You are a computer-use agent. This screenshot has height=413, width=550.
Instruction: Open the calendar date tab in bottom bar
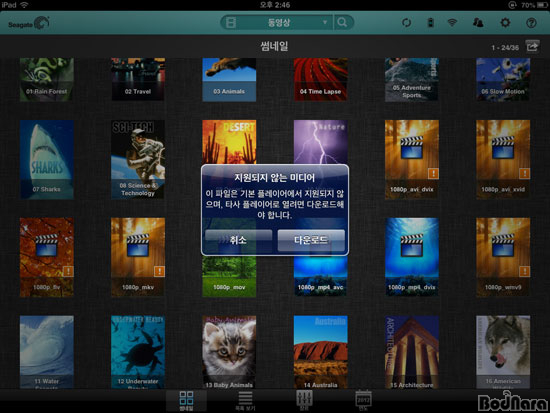[363, 400]
